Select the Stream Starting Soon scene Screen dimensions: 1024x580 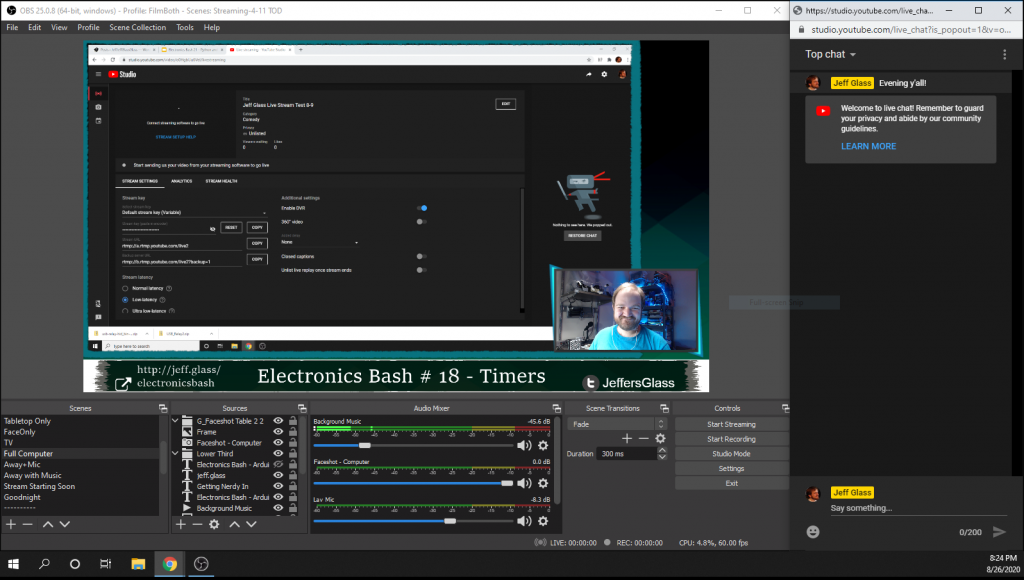click(x=39, y=486)
